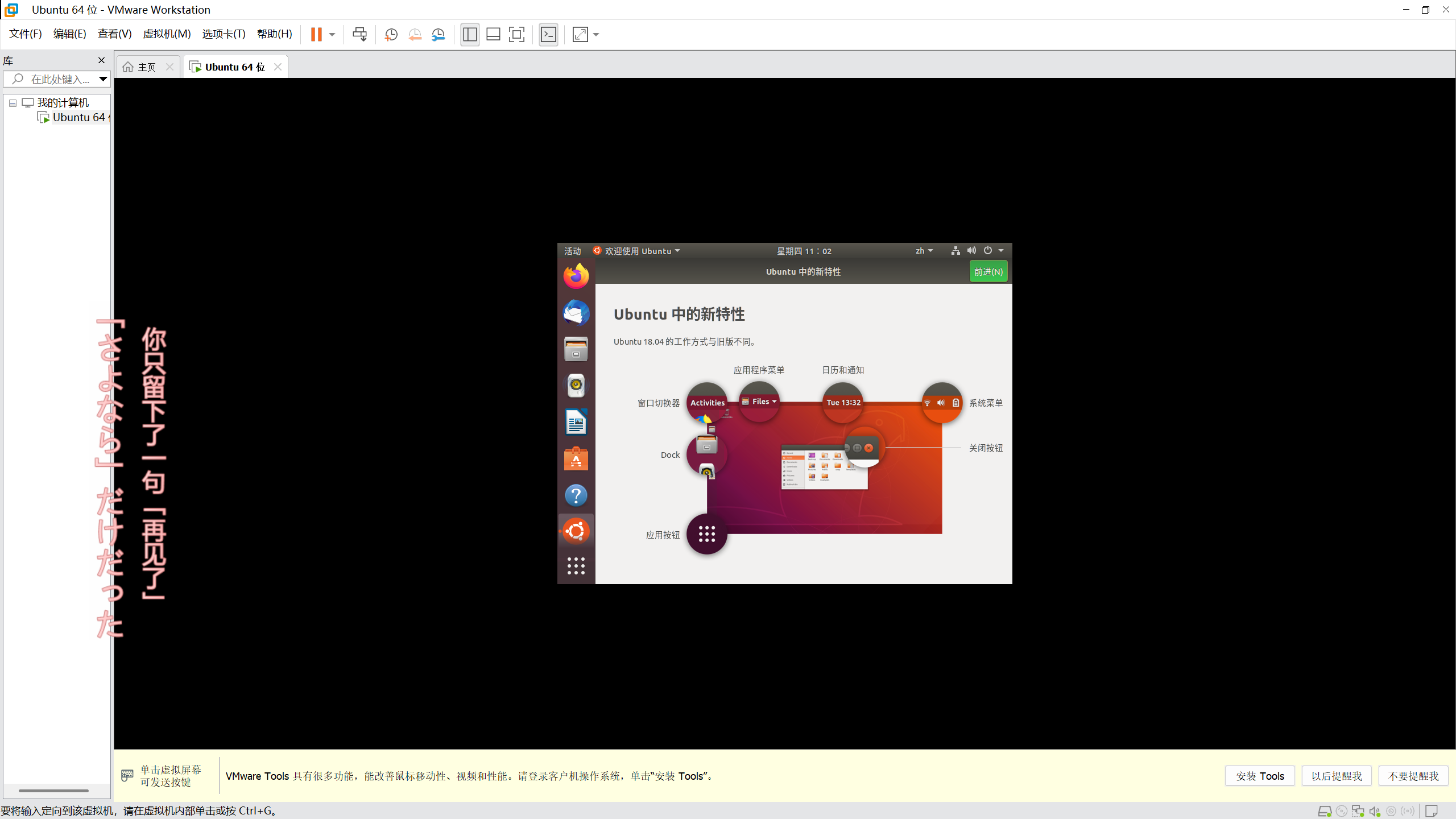Open the zh input language dropdown
Image resolution: width=1456 pixels, height=819 pixels.
[924, 251]
